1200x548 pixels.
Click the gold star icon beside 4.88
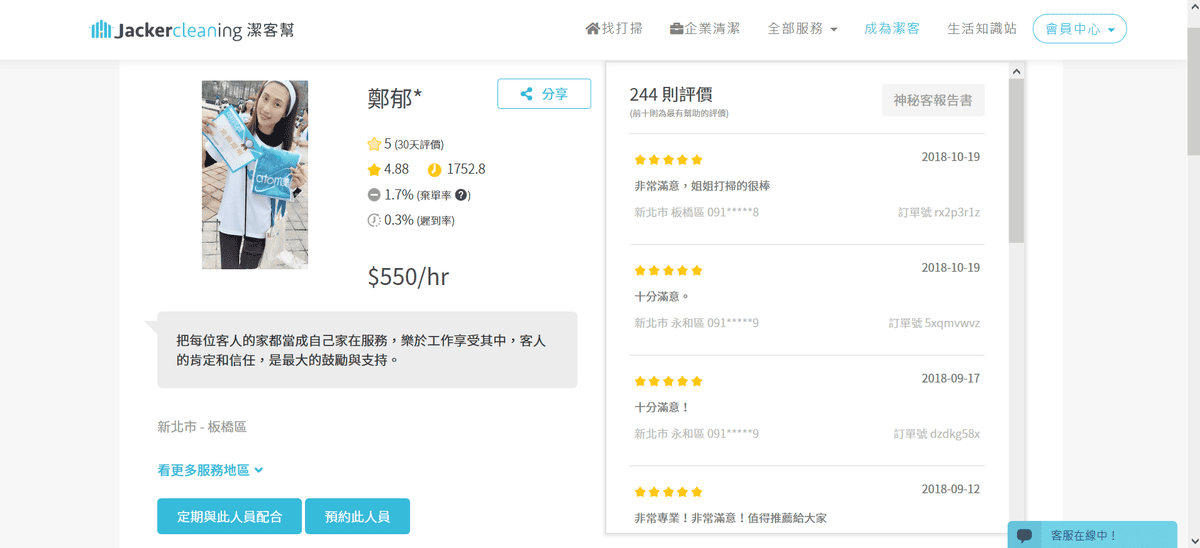click(x=374, y=169)
